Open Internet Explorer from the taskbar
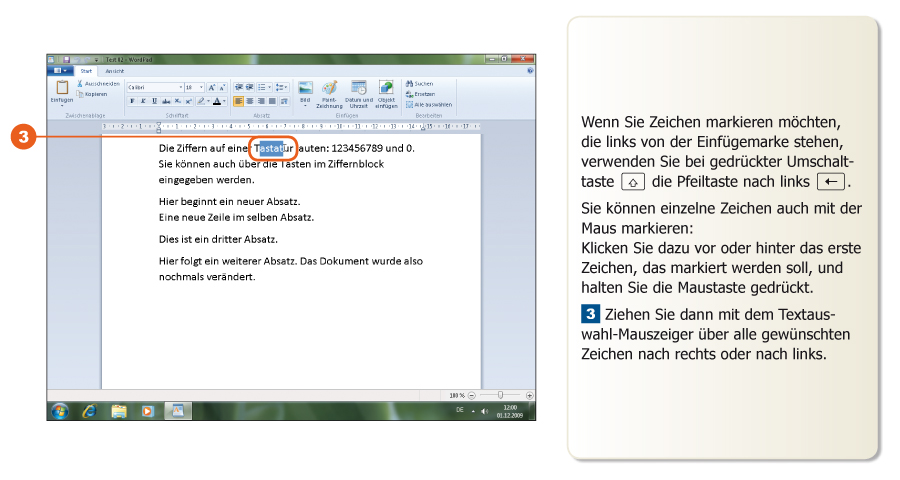 click(x=89, y=410)
